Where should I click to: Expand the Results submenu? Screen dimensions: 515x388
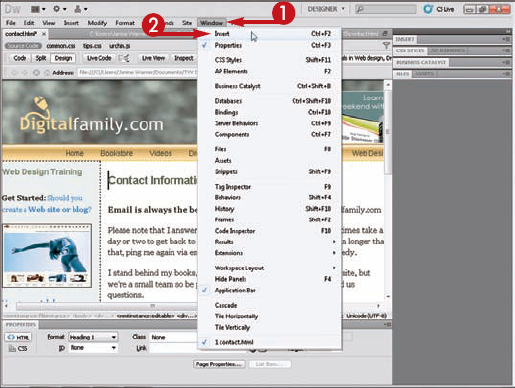pyautogui.click(x=269, y=242)
